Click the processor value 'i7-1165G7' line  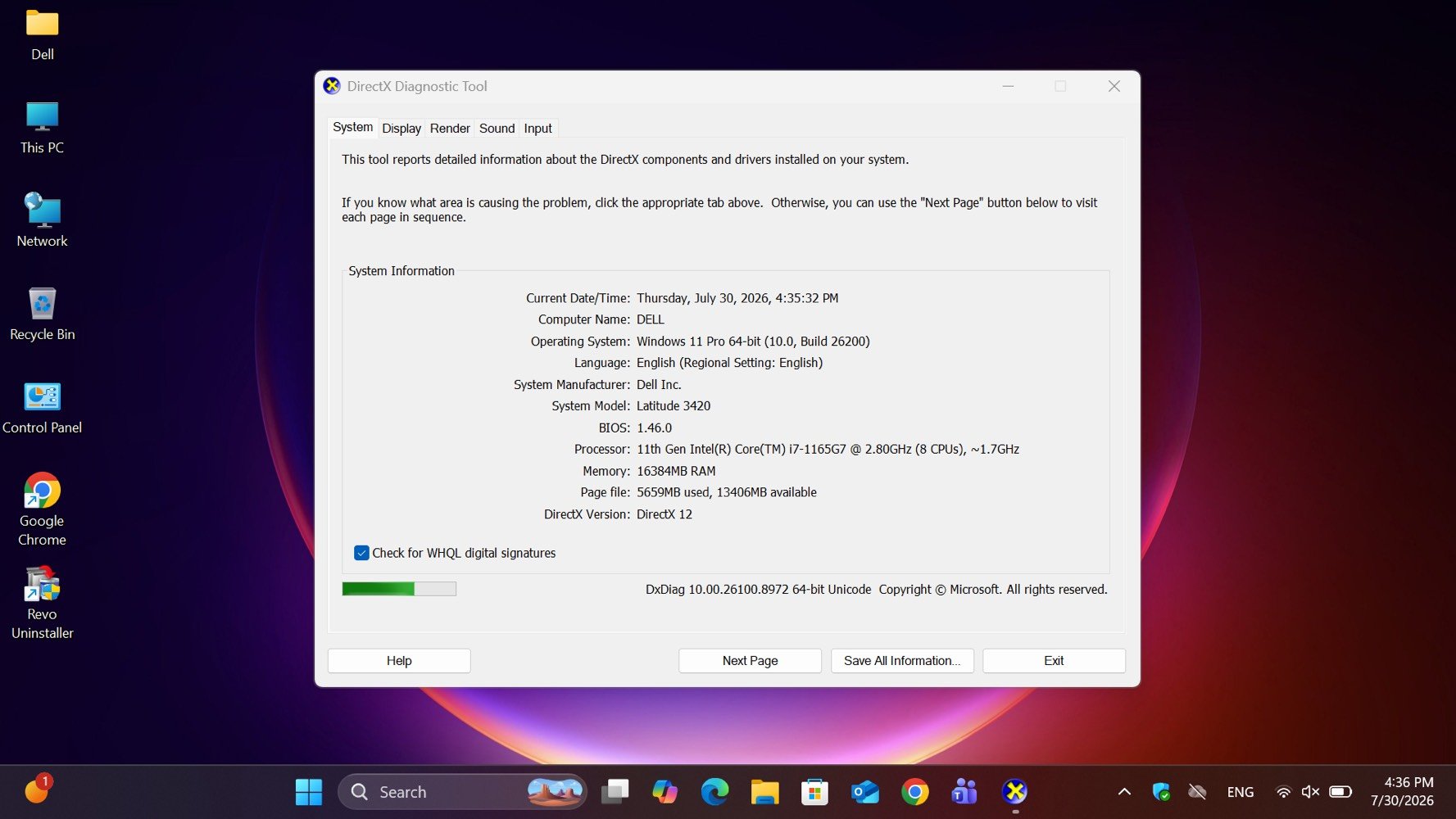pyautogui.click(x=828, y=450)
